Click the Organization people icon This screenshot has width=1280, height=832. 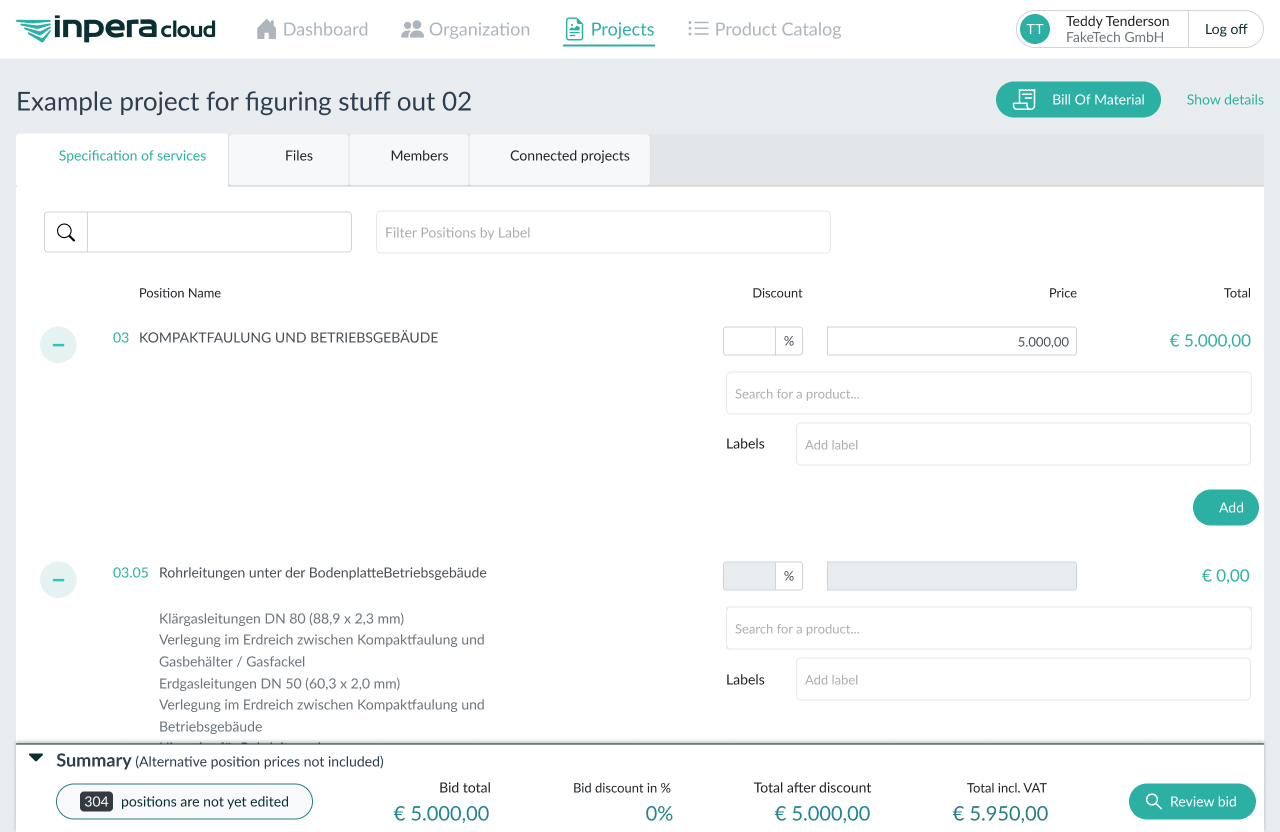coord(412,29)
